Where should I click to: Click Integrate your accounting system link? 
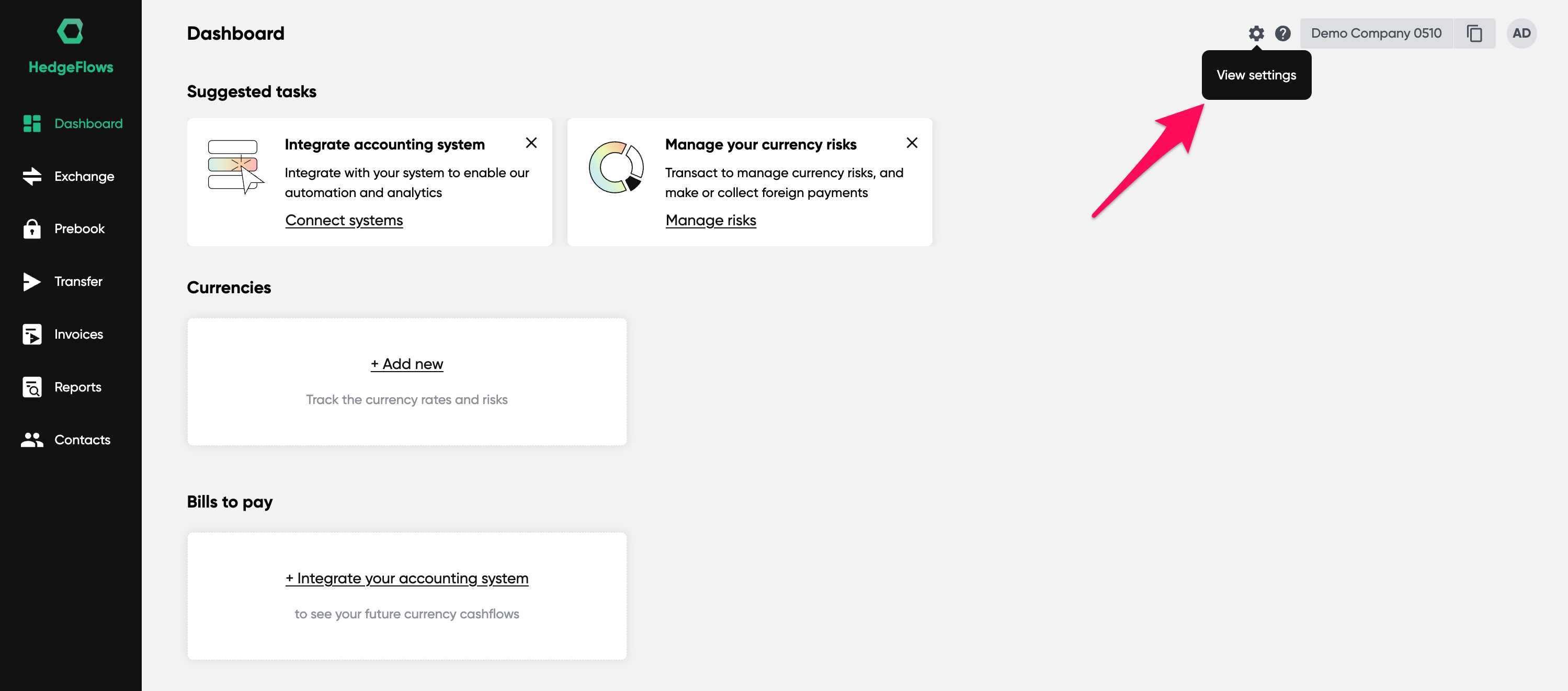tap(406, 579)
